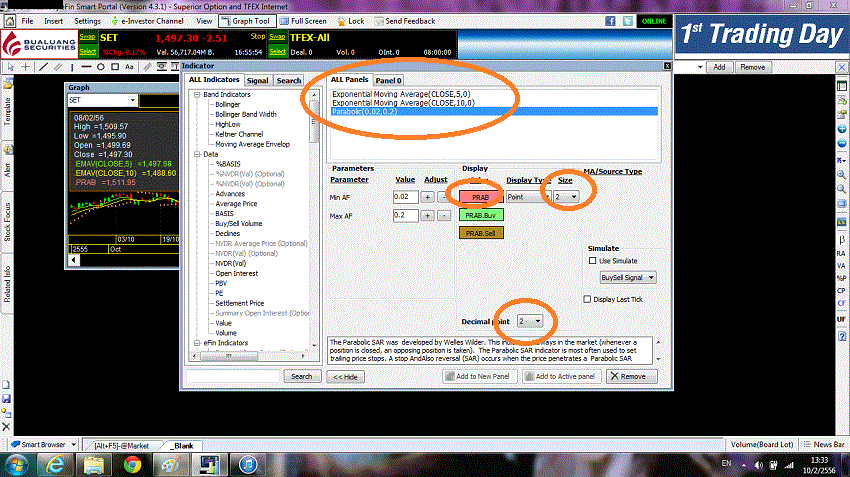
Task: Increase Max AF with plus button
Action: (x=427, y=216)
